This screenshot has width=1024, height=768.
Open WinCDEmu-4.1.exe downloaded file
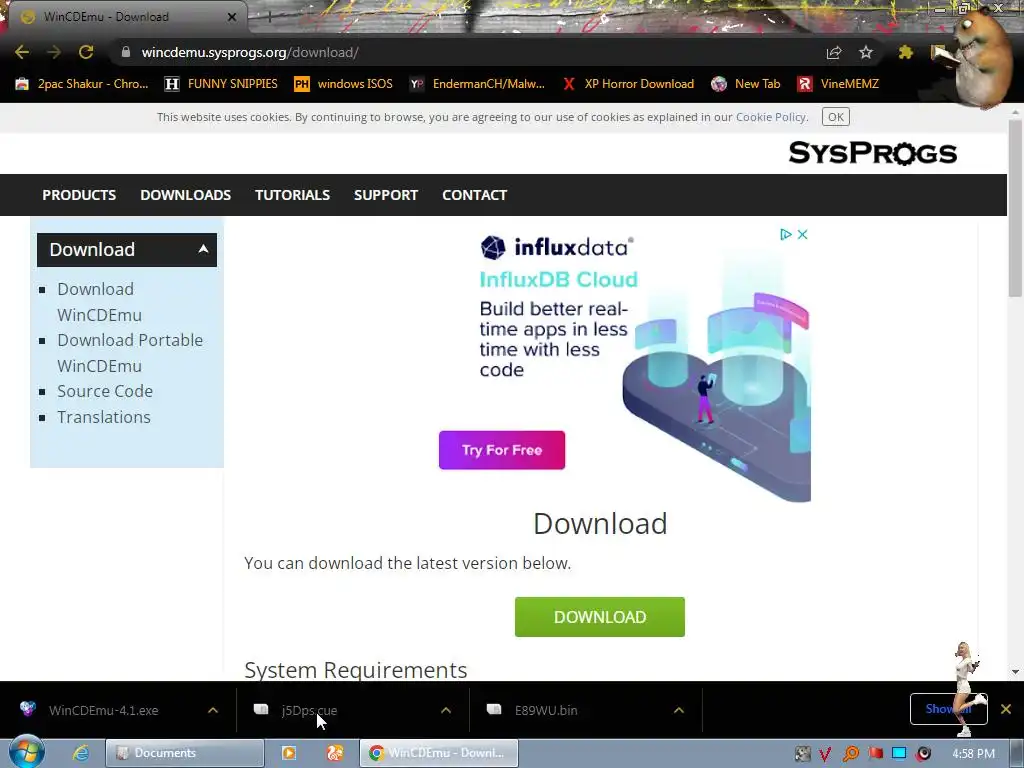point(103,710)
